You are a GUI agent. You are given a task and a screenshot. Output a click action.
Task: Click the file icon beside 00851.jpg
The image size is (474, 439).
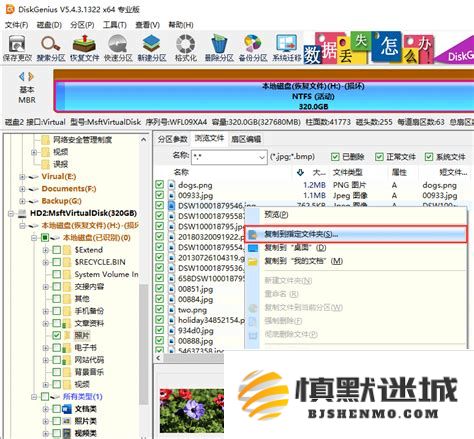(171, 289)
